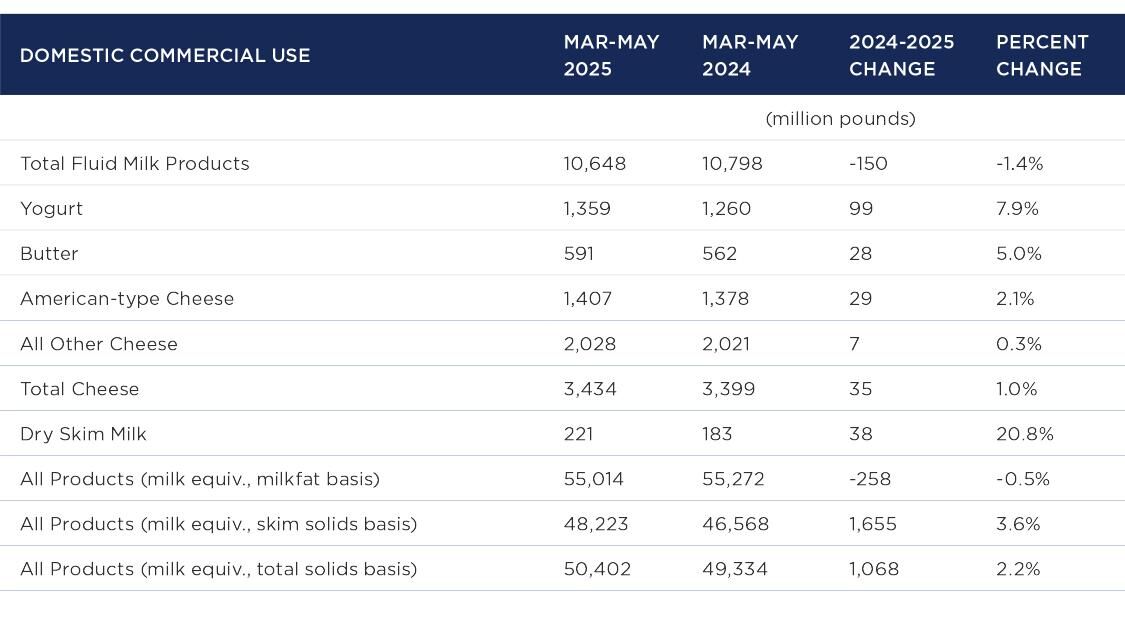
Task: Click the 20.8% percent change value
Action: tap(1024, 434)
